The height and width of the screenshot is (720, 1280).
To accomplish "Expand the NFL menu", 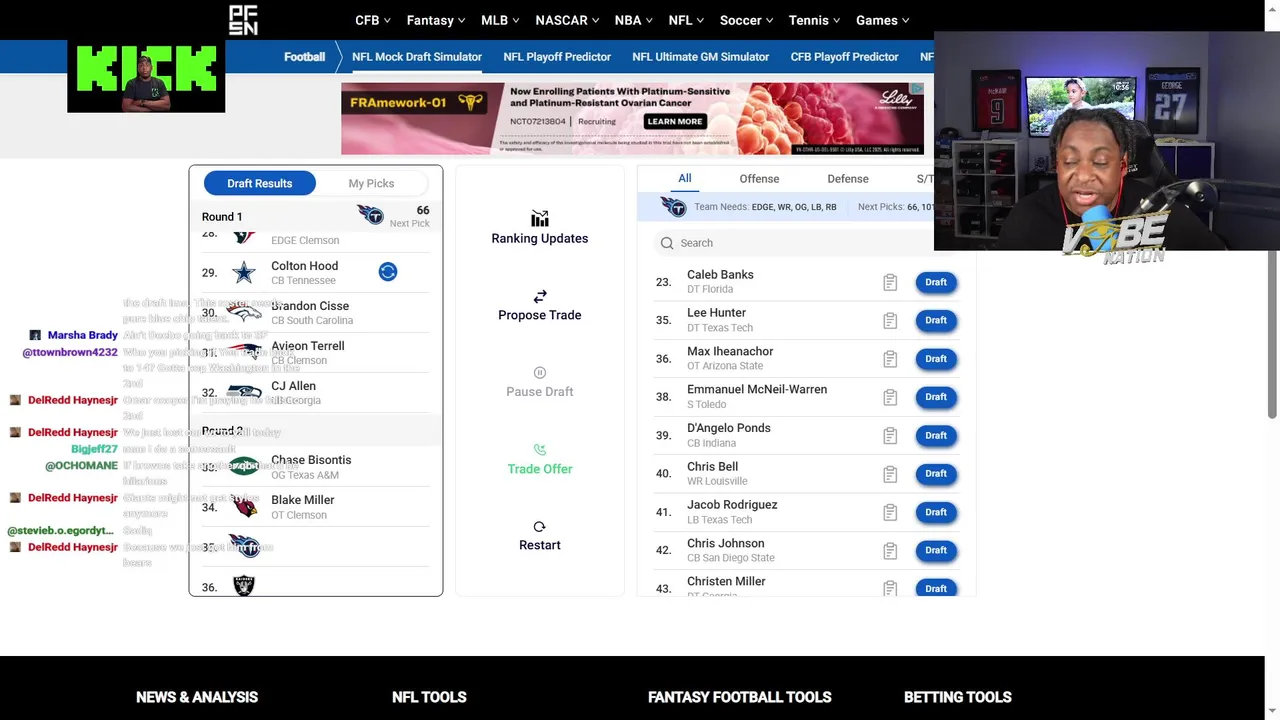I will [x=686, y=20].
